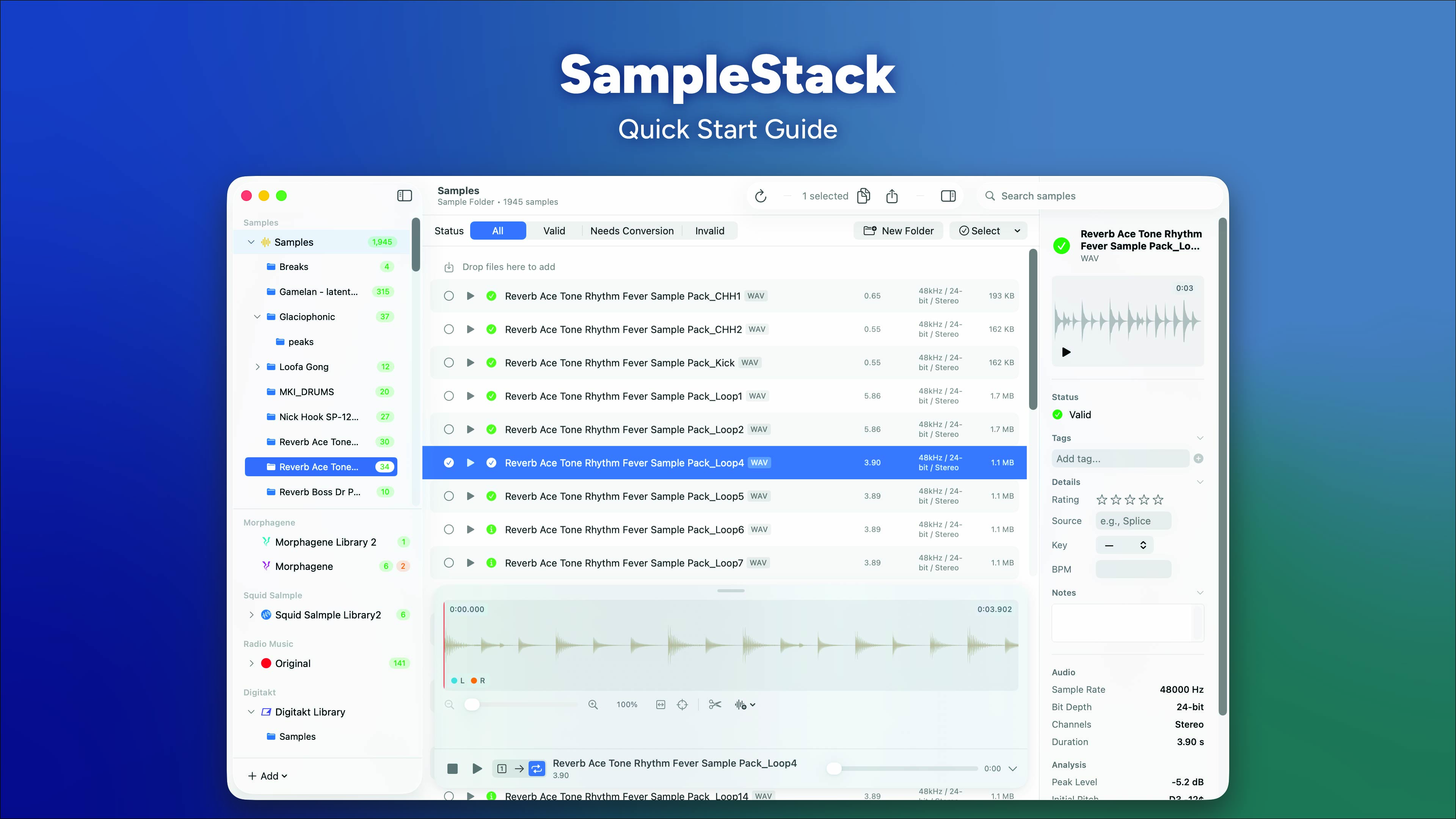
Task: Refresh the samples list
Action: 761,196
